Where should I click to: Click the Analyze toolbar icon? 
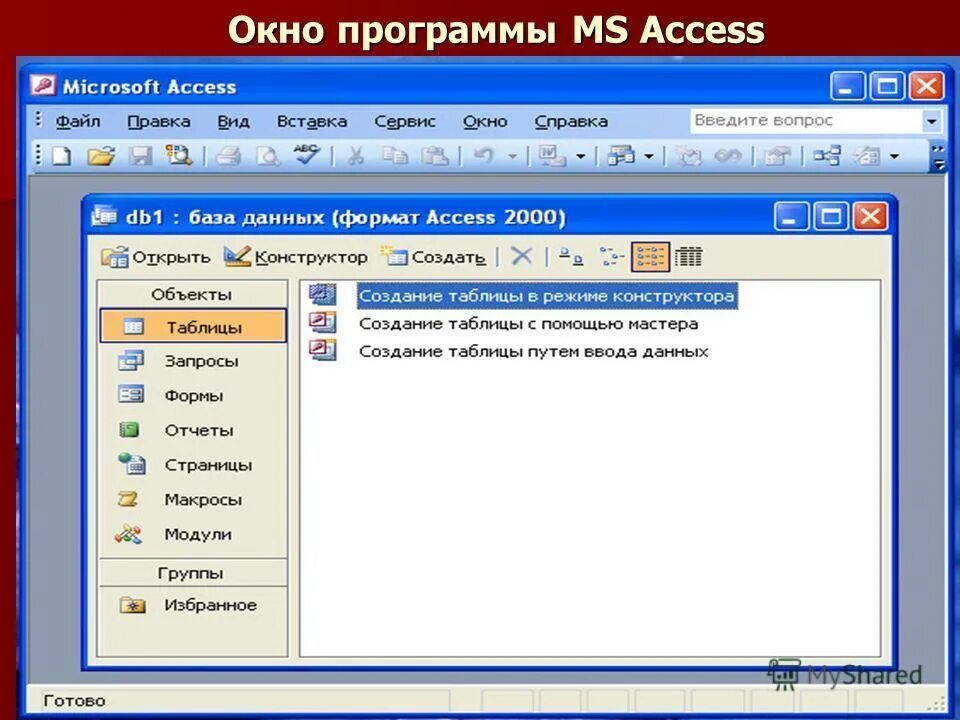[x=620, y=156]
